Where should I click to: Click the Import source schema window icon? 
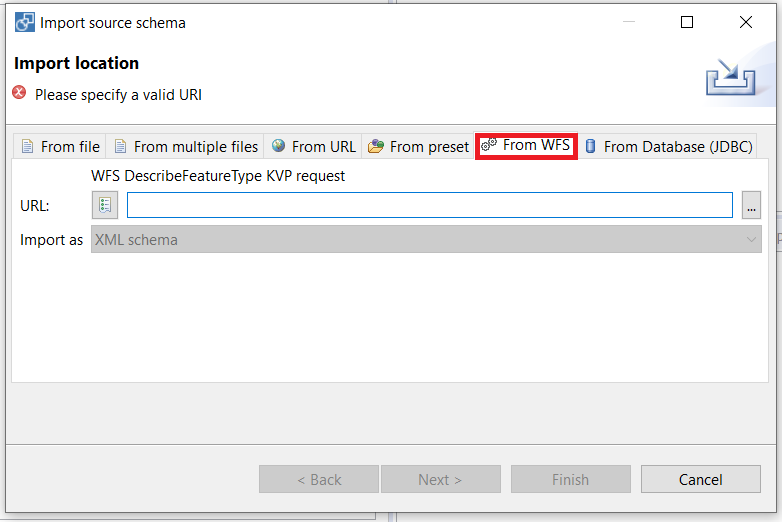(24, 22)
